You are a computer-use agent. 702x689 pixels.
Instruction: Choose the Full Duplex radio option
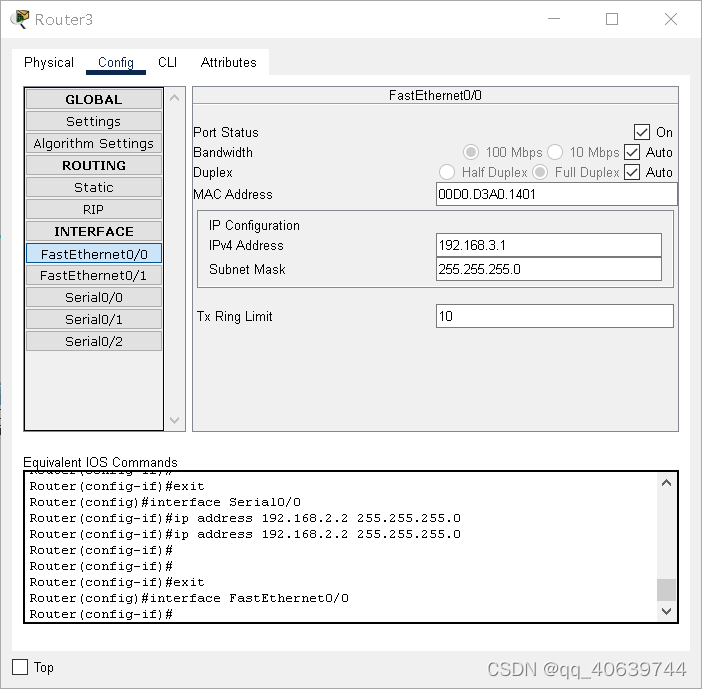point(540,172)
